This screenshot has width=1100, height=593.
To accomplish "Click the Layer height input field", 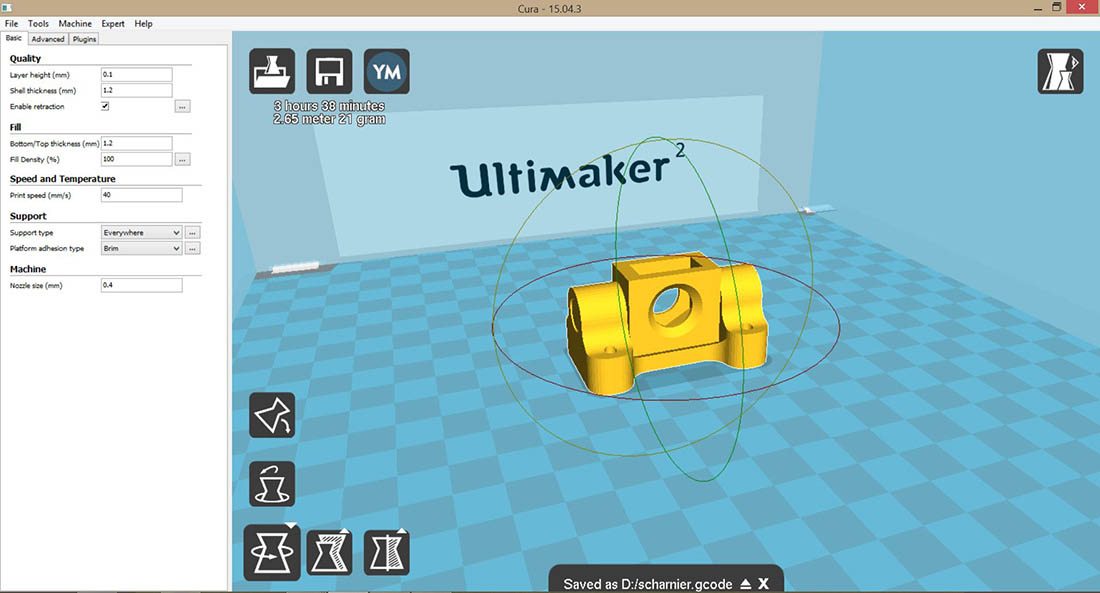I will pos(137,74).
